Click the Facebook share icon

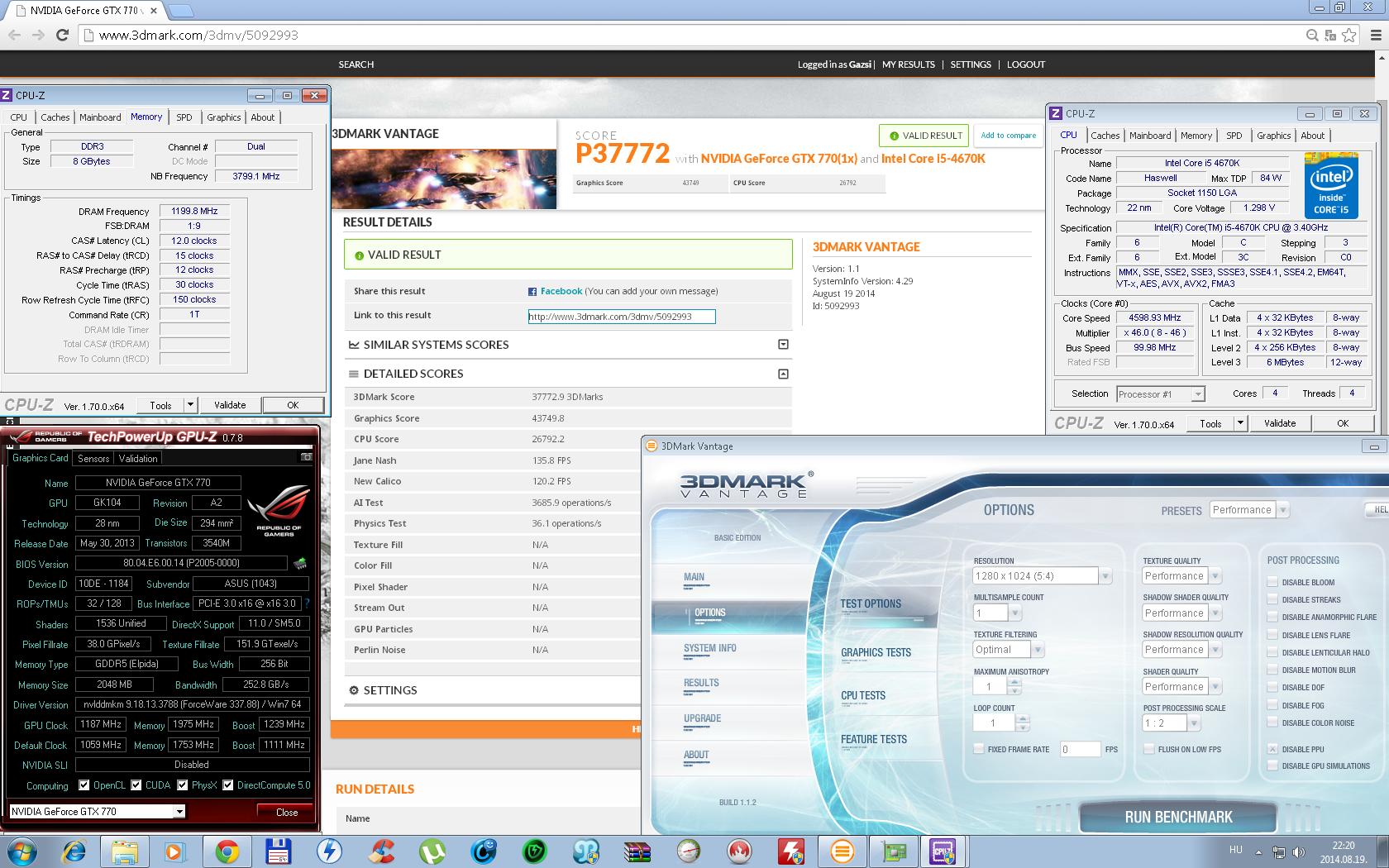coord(532,291)
